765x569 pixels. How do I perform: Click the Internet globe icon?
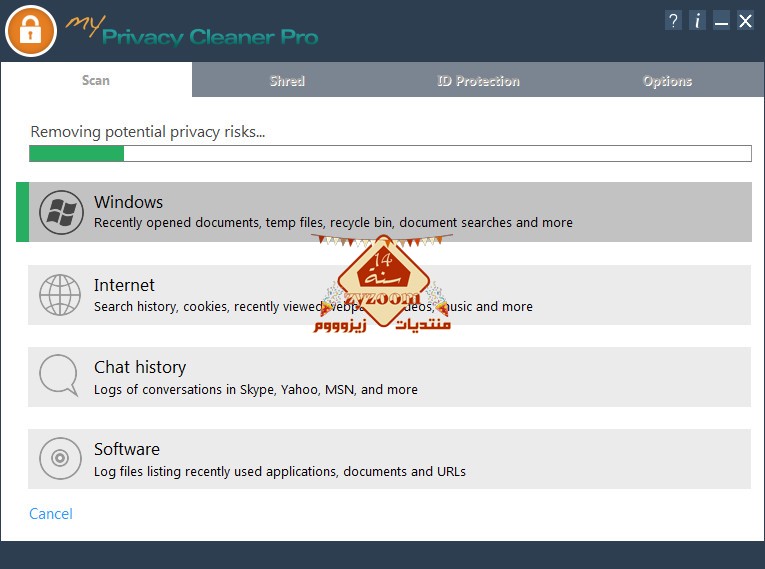(60, 295)
